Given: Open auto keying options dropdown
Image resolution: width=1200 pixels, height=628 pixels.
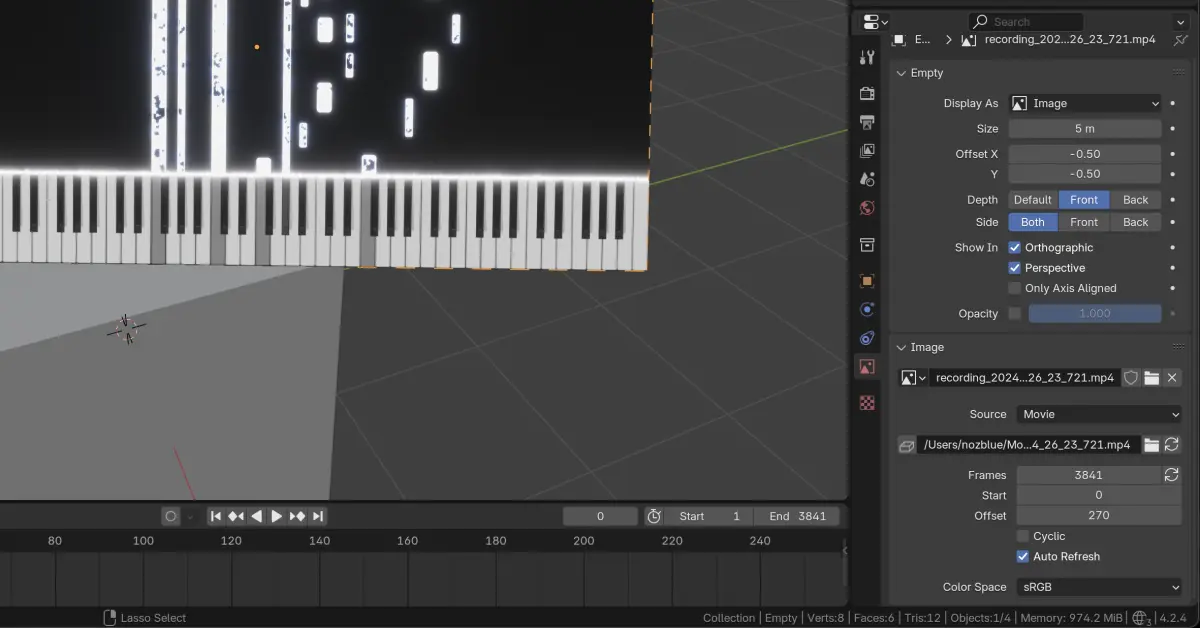Looking at the screenshot, I should click(190, 516).
